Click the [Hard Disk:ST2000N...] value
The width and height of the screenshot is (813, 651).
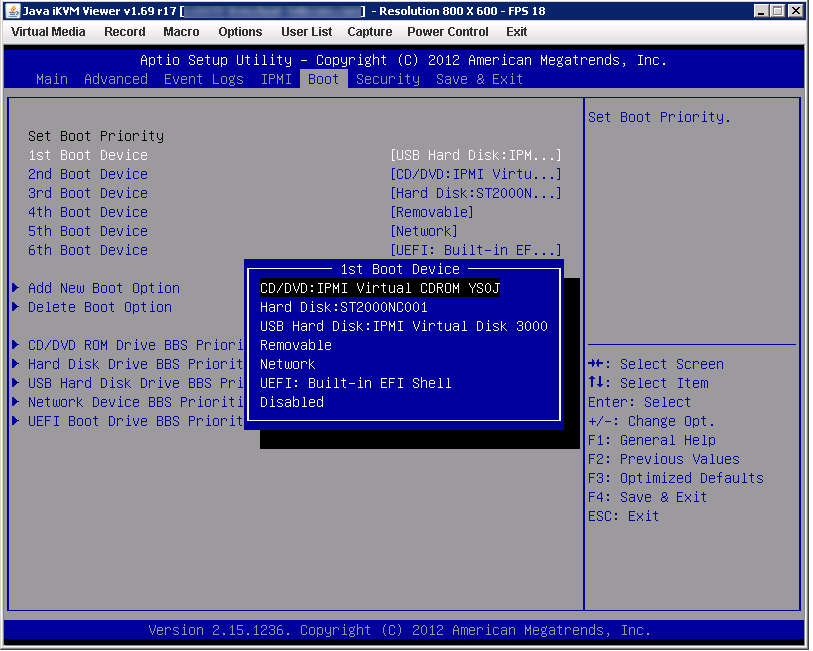coord(475,193)
